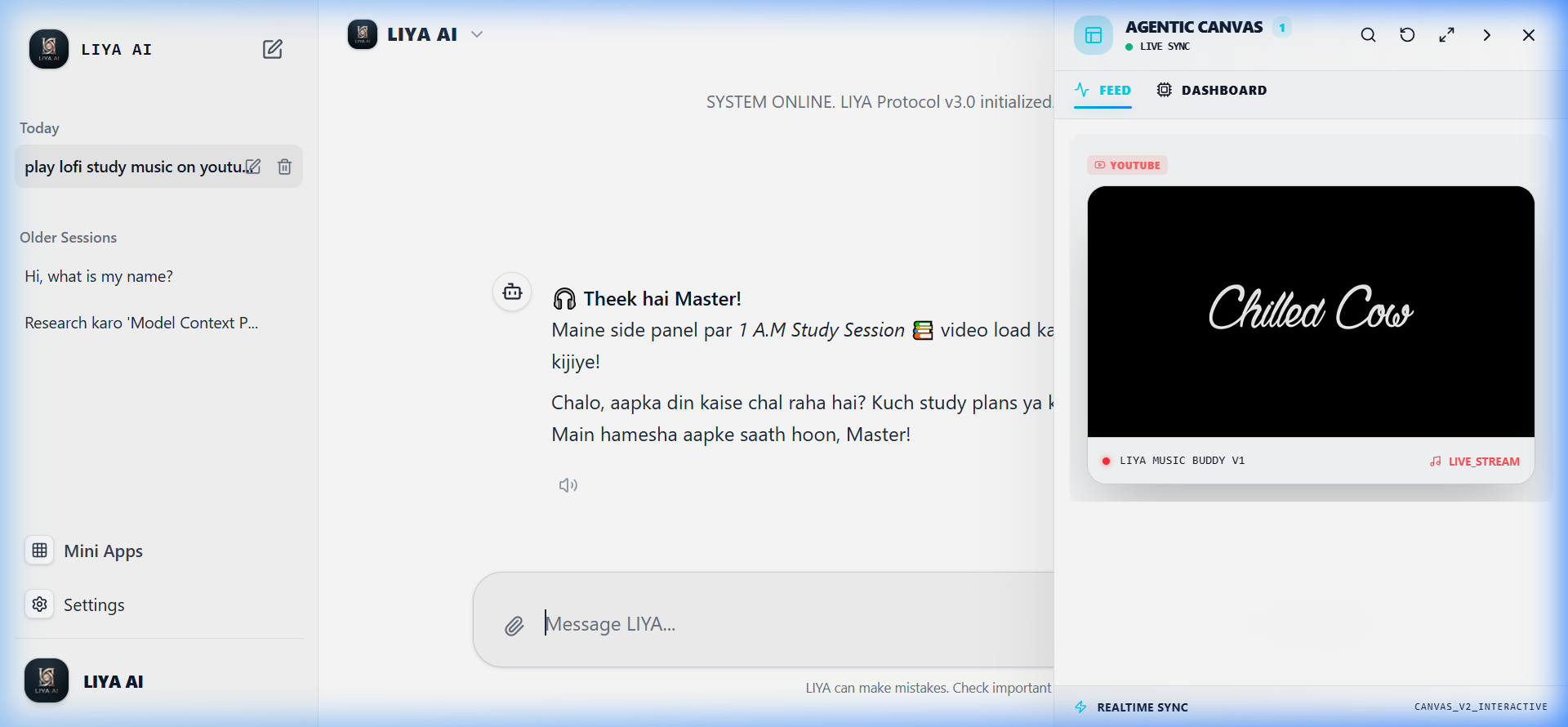Click the YouTube tag on the feed card

tap(1127, 165)
